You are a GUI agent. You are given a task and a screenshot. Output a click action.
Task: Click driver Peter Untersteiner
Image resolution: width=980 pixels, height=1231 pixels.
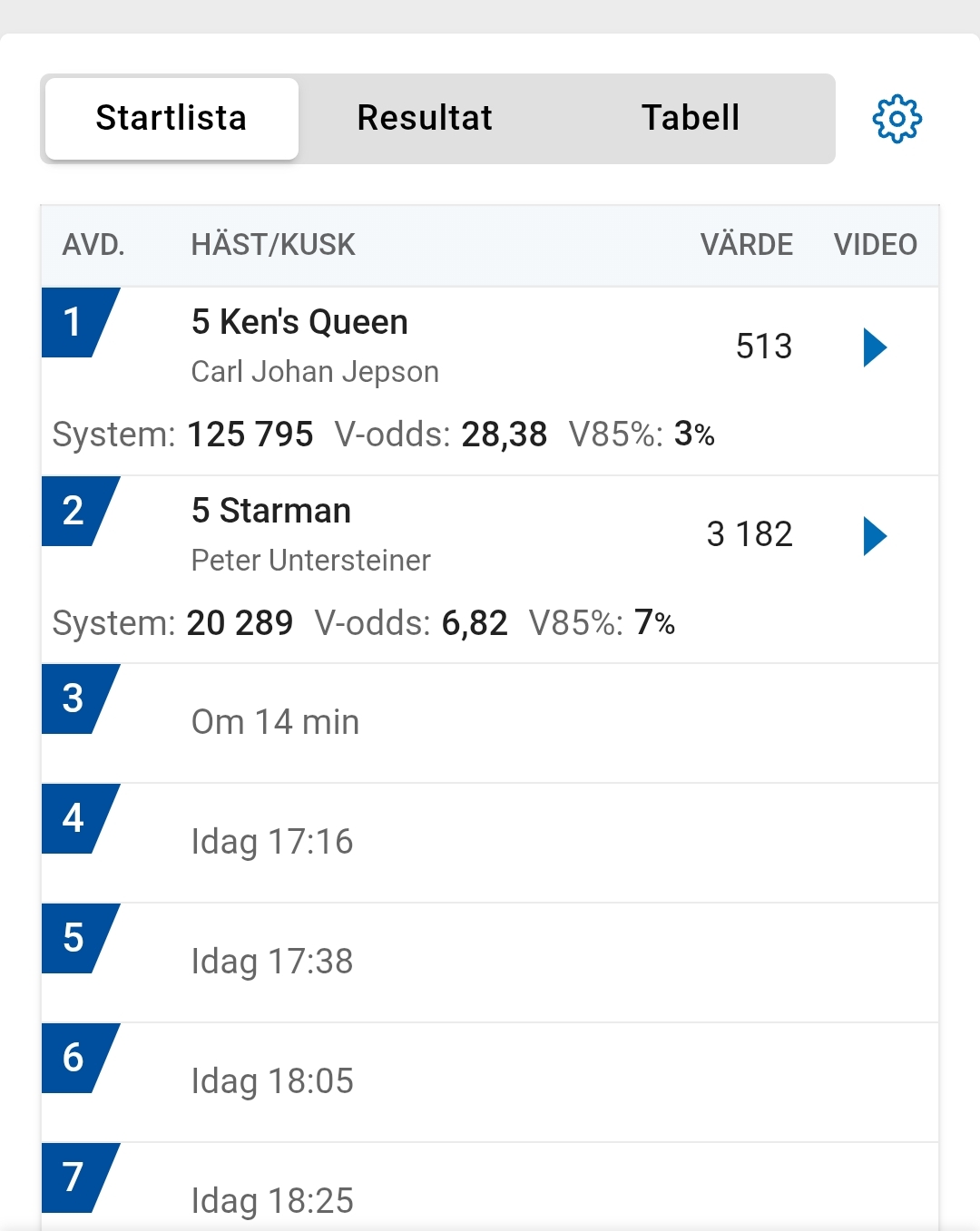[x=310, y=561]
